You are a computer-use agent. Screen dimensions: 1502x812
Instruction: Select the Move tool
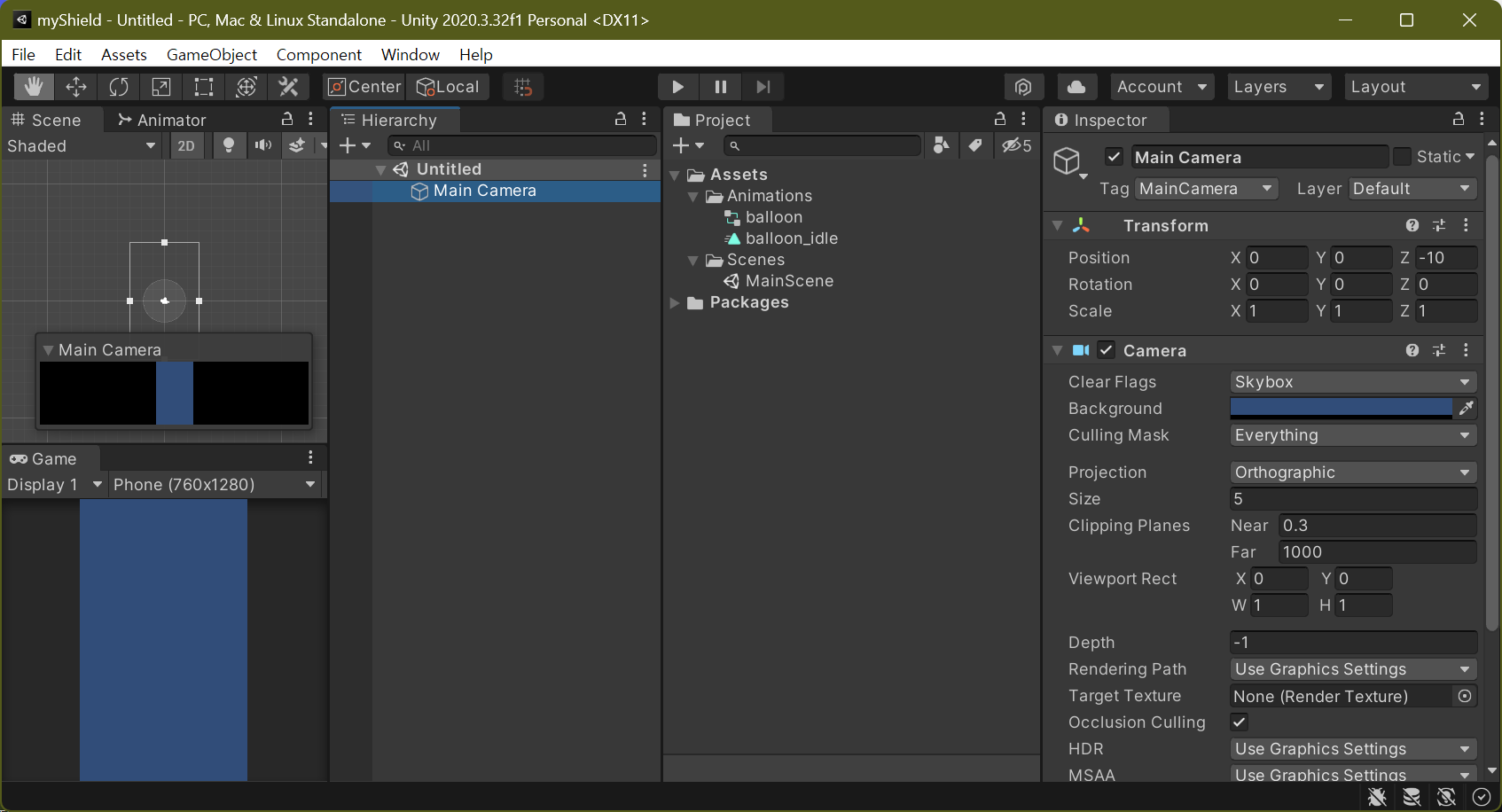[x=76, y=87]
